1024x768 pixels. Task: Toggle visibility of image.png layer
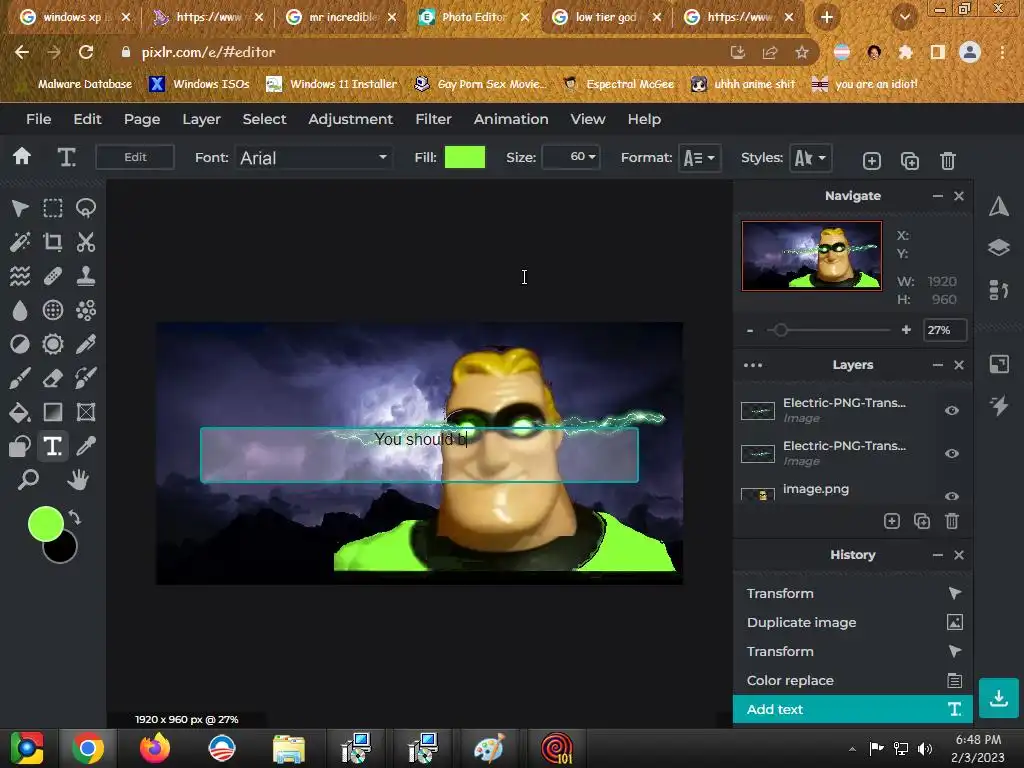(952, 496)
